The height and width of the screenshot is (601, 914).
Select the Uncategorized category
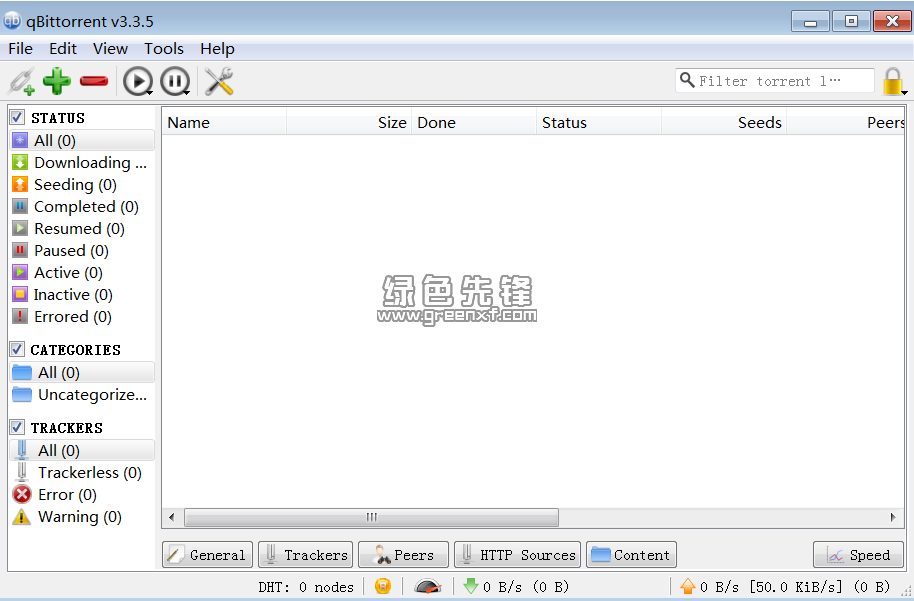coord(82,395)
